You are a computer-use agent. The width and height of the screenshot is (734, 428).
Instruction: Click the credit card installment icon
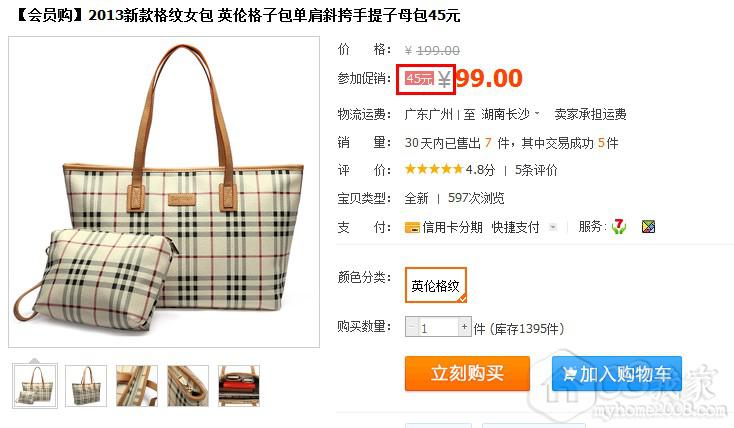coord(412,228)
